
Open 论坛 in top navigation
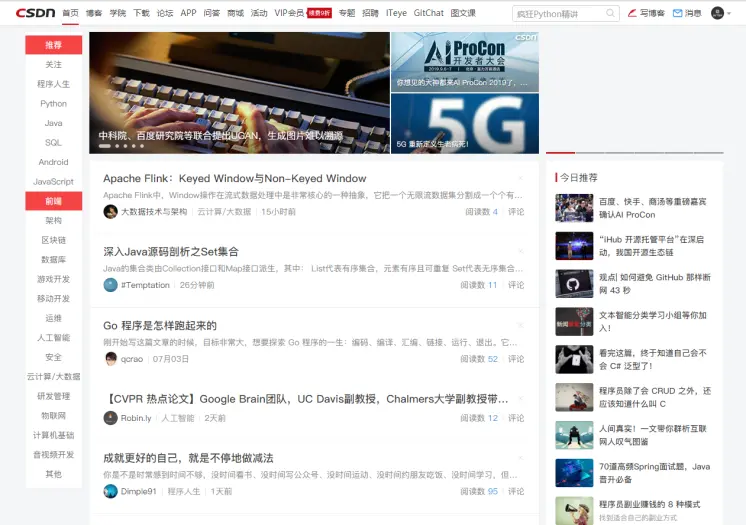click(165, 13)
